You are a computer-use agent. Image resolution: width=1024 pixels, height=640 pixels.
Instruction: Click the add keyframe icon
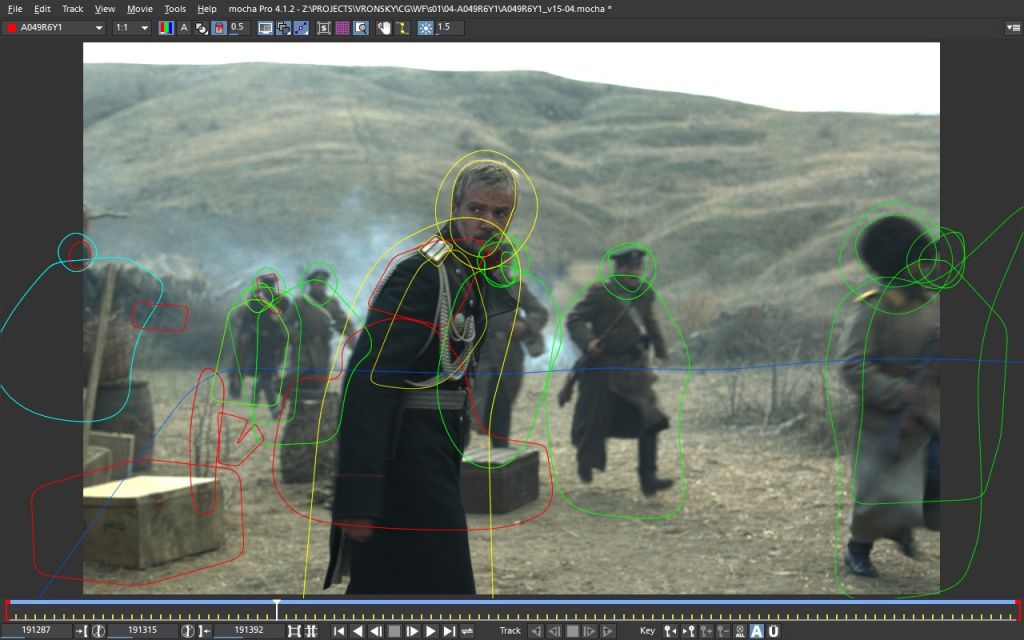tap(706, 631)
